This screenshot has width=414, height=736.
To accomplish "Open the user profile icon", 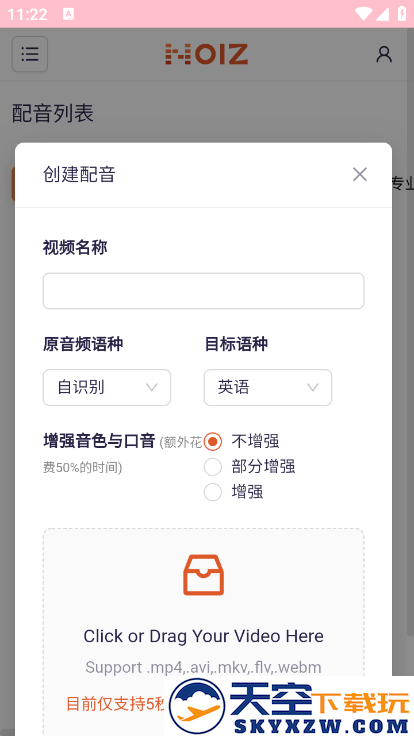I will pyautogui.click(x=384, y=54).
